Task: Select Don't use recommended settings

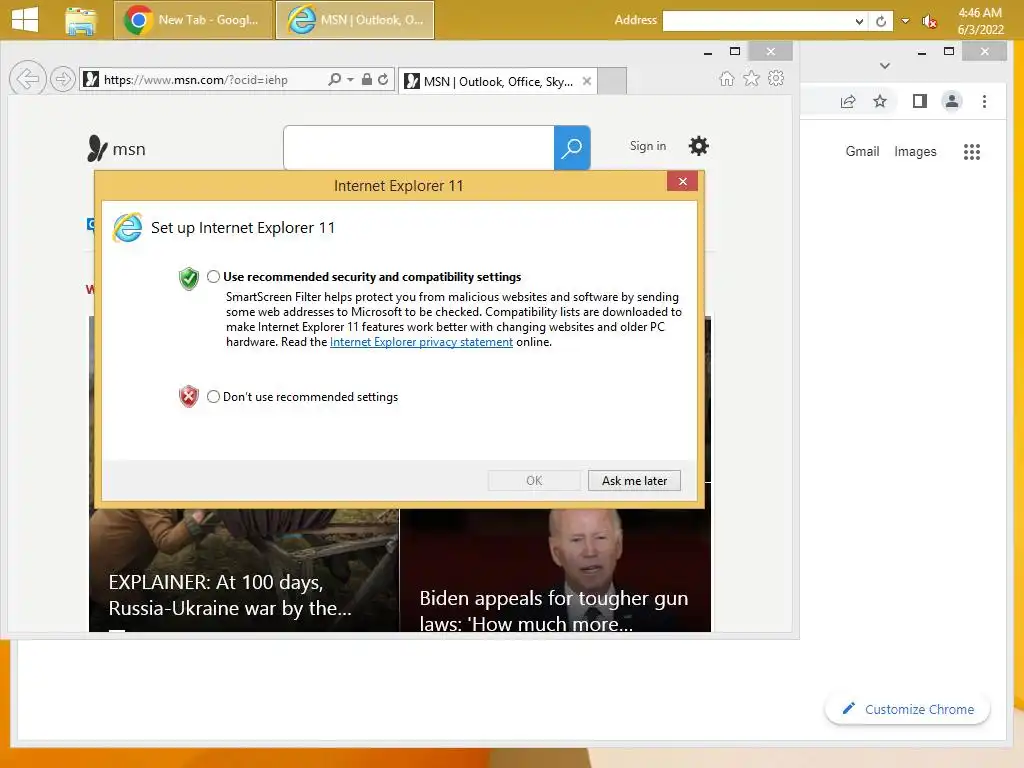Action: tap(214, 397)
